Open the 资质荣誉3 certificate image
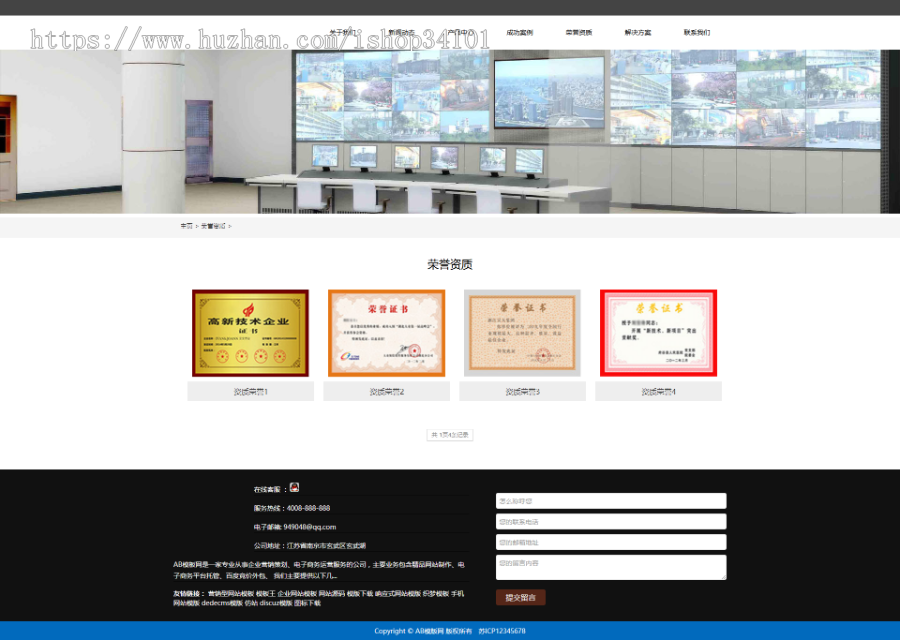 tap(522, 331)
